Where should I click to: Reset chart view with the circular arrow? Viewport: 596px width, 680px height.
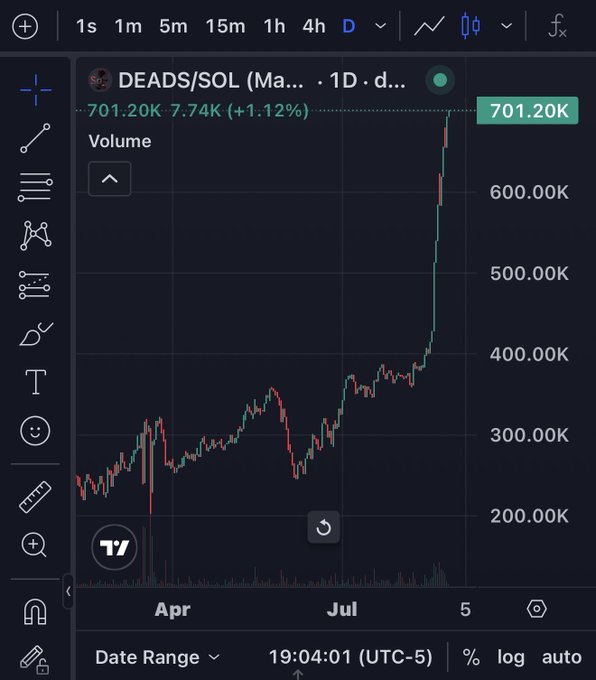coord(324,527)
